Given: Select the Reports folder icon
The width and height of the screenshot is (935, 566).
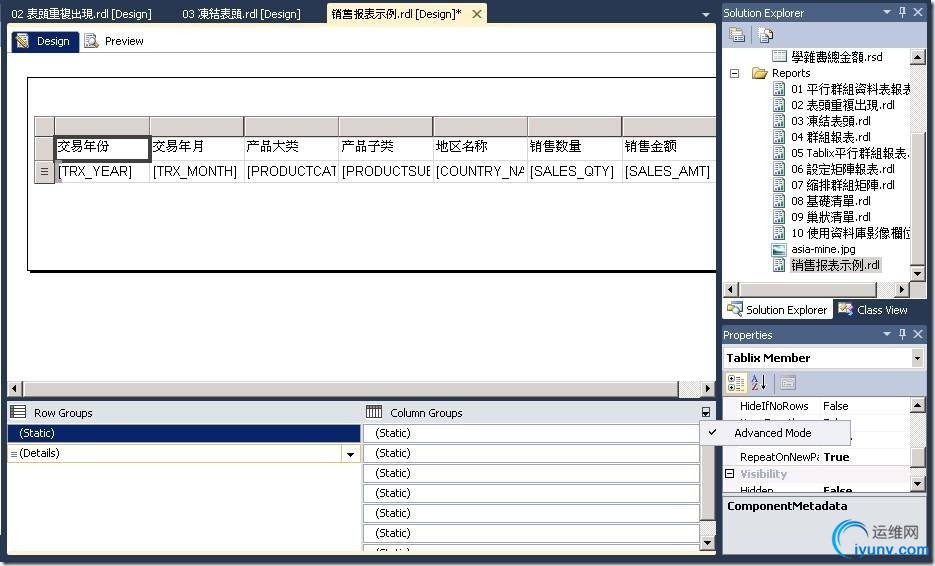Looking at the screenshot, I should tap(759, 73).
